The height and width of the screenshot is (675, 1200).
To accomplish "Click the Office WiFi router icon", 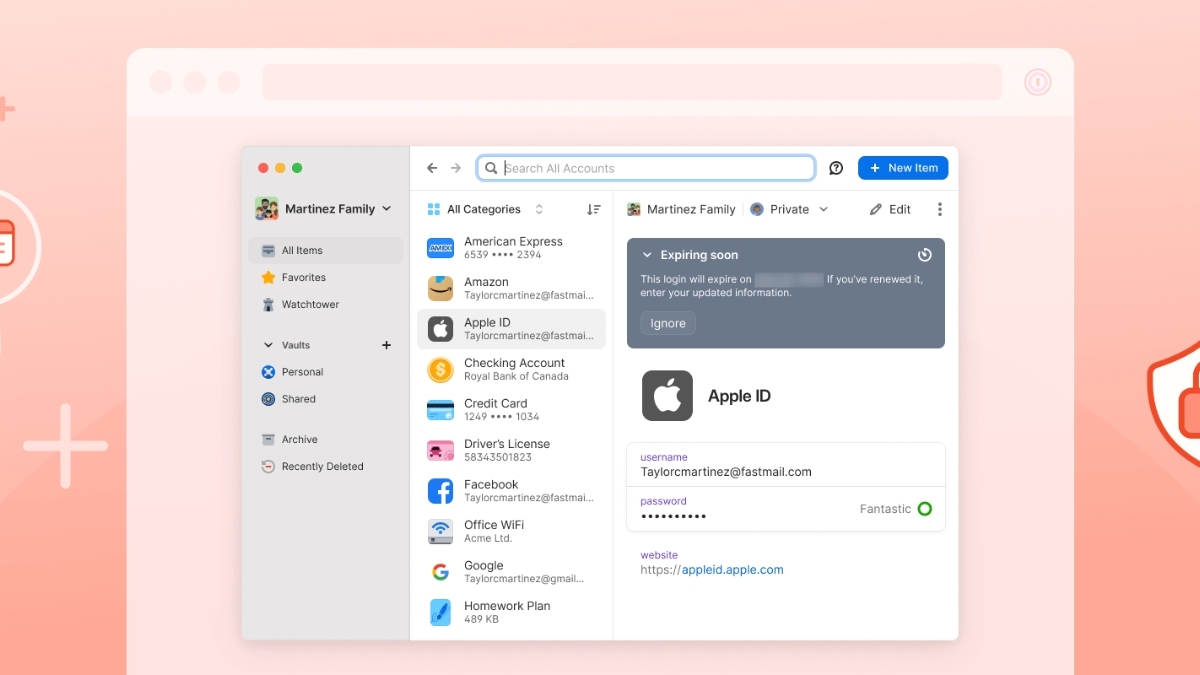I will (440, 531).
